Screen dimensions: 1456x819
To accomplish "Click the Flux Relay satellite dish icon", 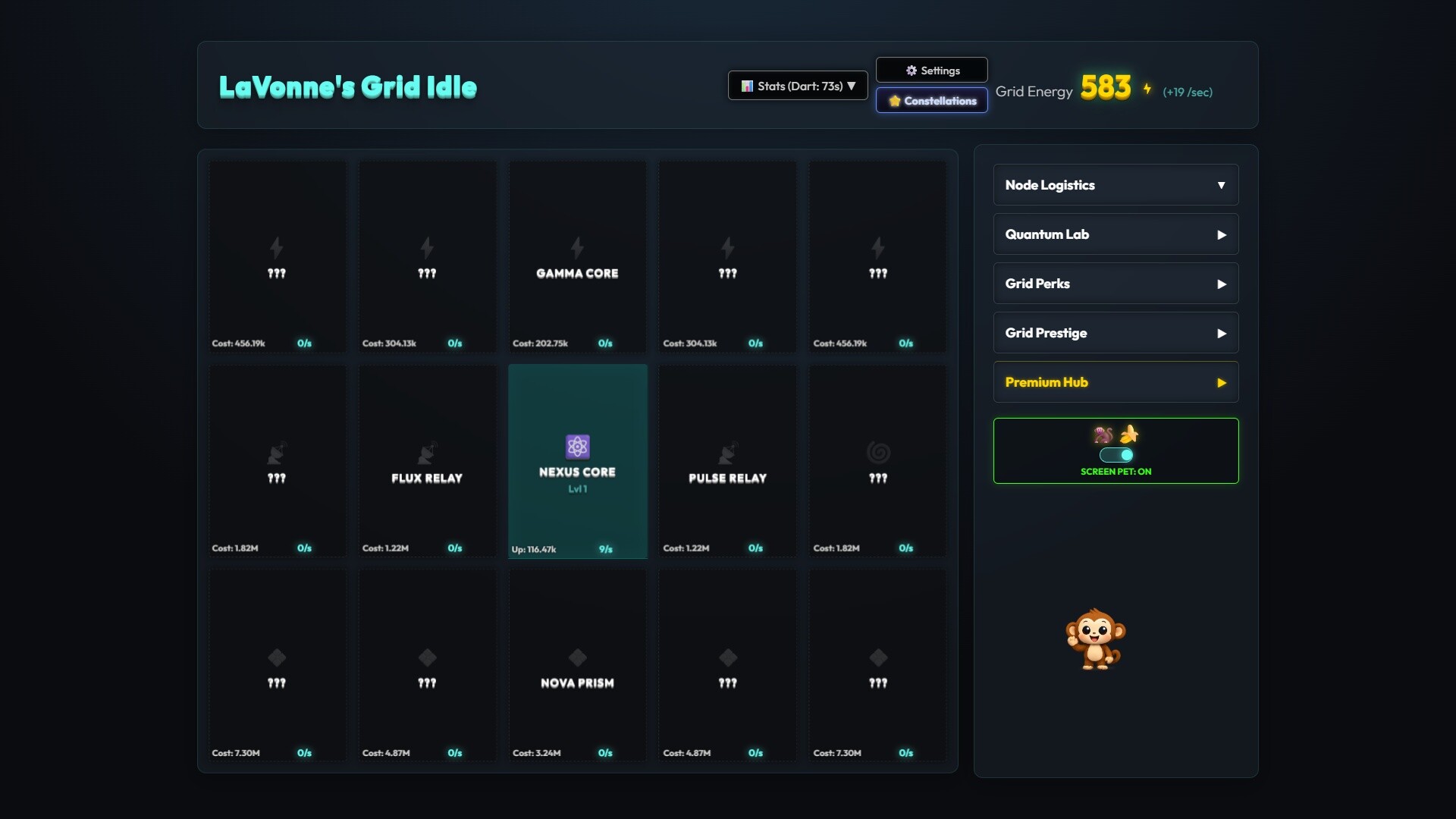I will tap(427, 453).
